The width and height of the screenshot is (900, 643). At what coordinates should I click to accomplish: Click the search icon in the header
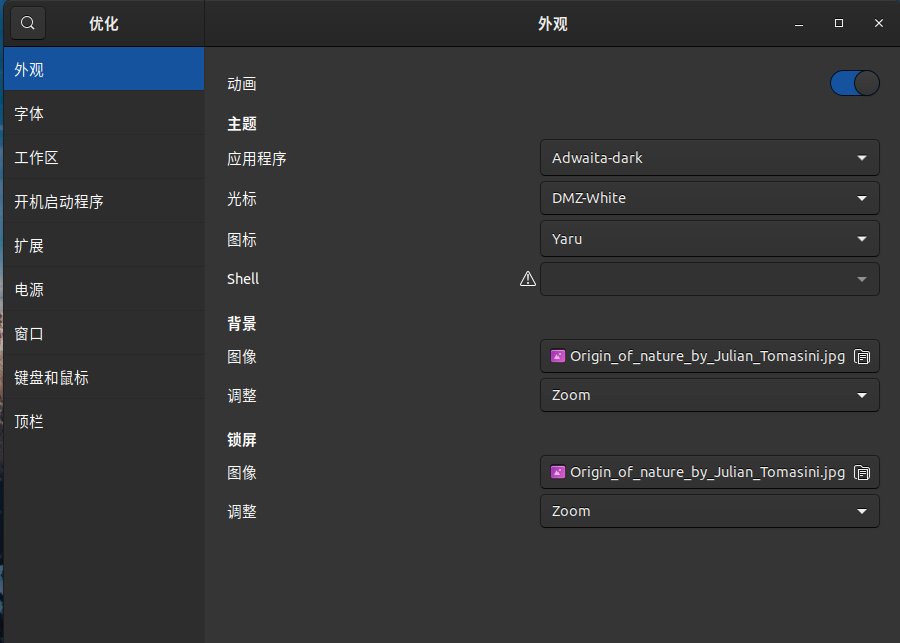pos(28,23)
